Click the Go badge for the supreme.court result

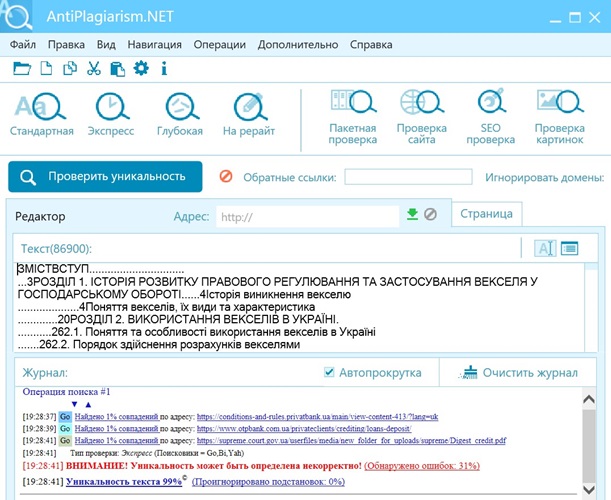(65, 441)
